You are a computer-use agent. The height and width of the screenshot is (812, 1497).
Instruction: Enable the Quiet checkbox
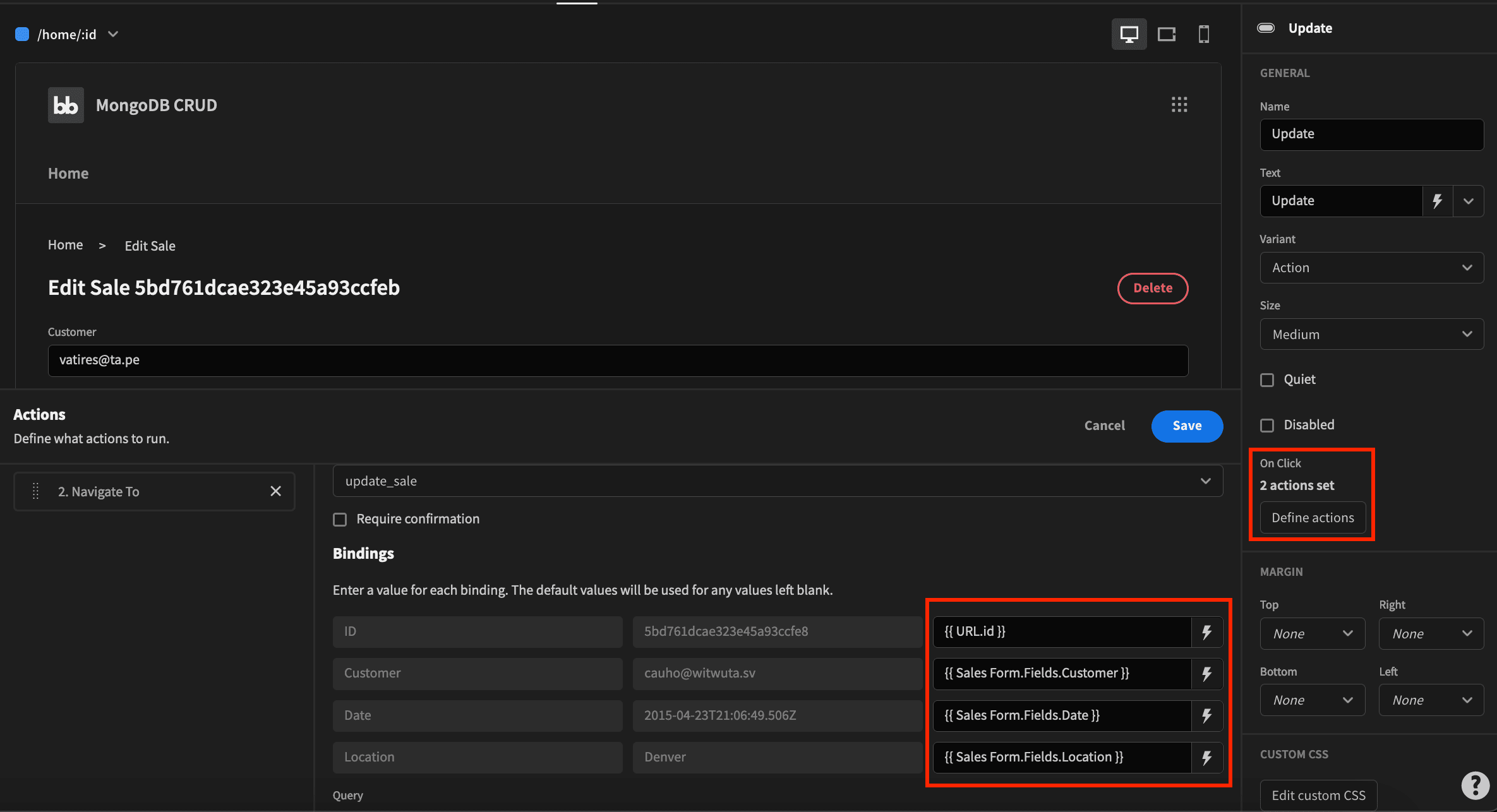(x=1267, y=379)
